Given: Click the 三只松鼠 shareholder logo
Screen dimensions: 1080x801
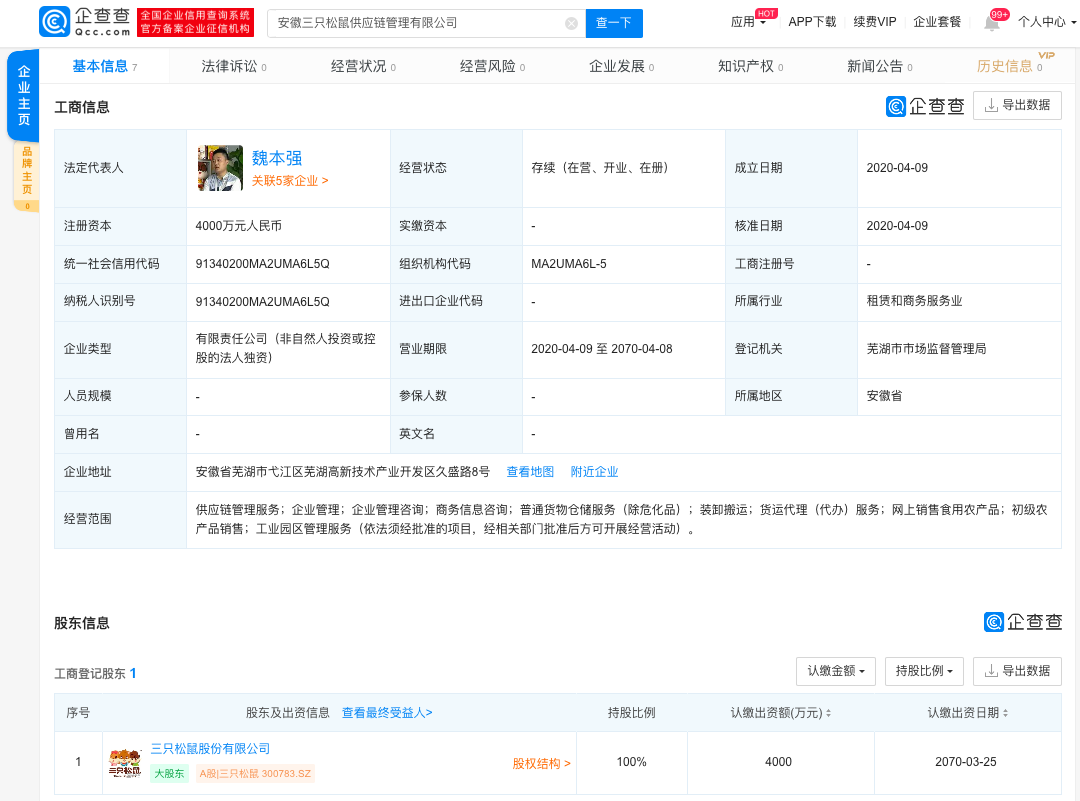Looking at the screenshot, I should coord(125,763).
